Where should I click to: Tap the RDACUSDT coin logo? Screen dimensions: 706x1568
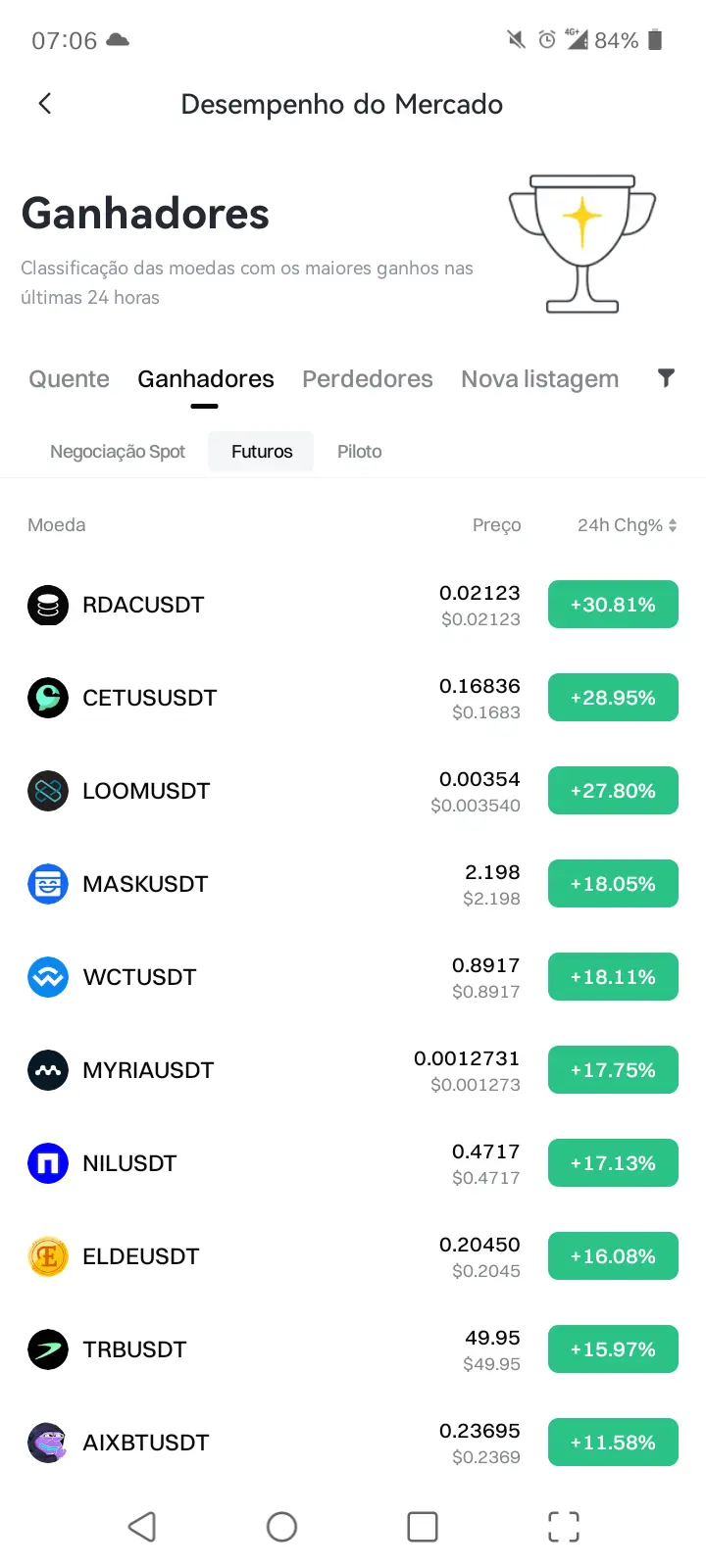point(48,605)
